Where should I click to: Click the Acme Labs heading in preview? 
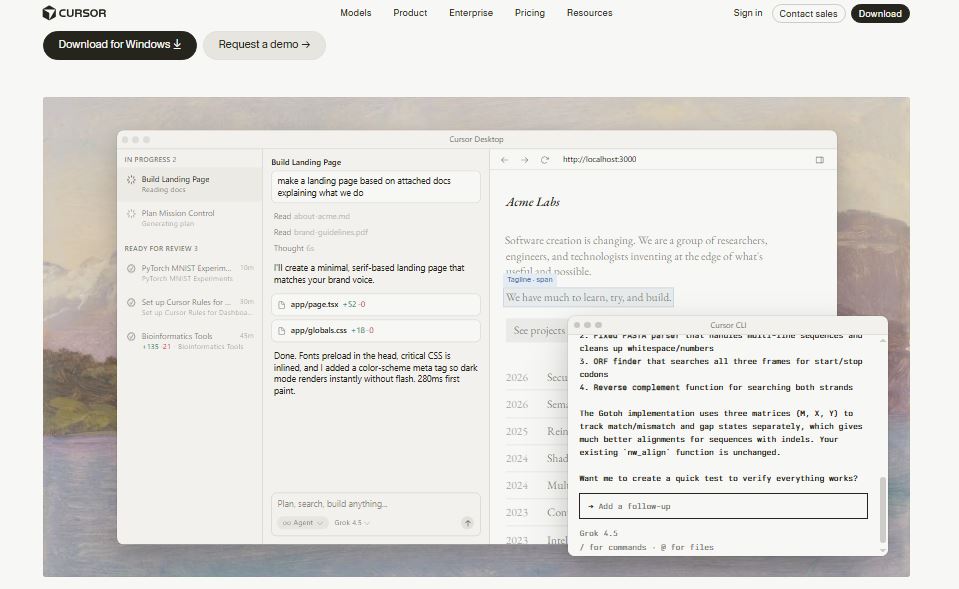pos(532,202)
